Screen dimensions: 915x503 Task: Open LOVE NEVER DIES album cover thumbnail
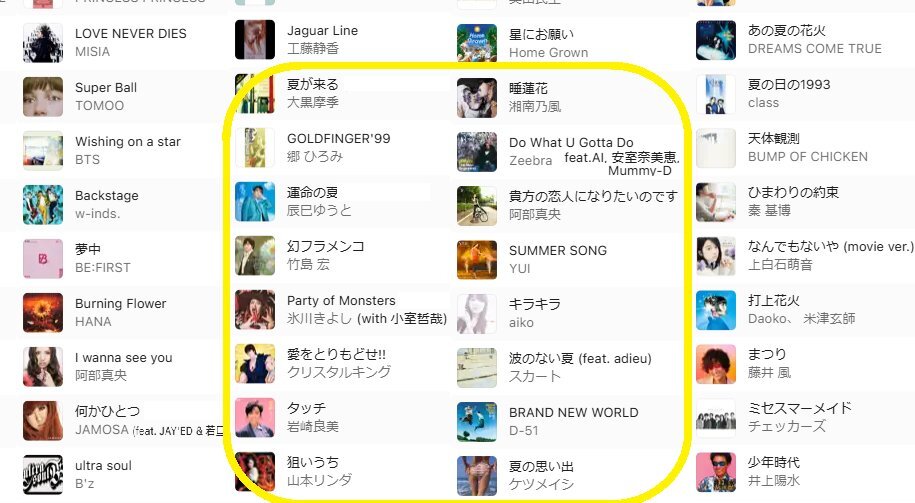tap(43, 43)
